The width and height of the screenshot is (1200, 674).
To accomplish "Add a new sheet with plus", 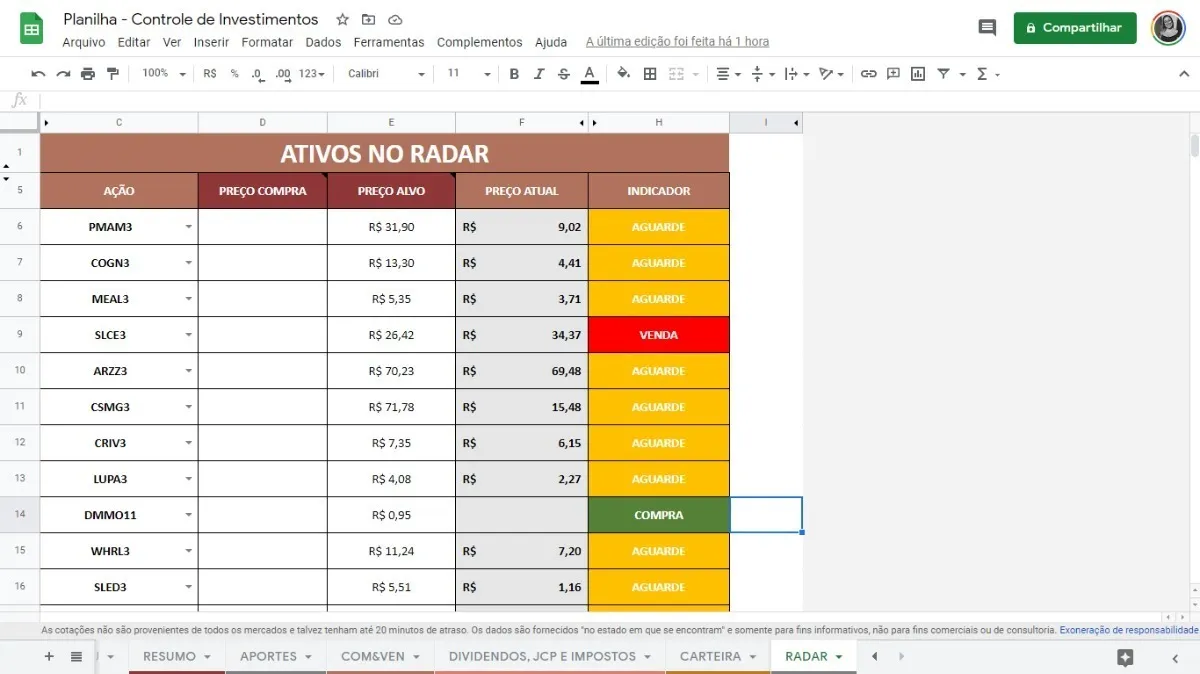I will [x=49, y=656].
